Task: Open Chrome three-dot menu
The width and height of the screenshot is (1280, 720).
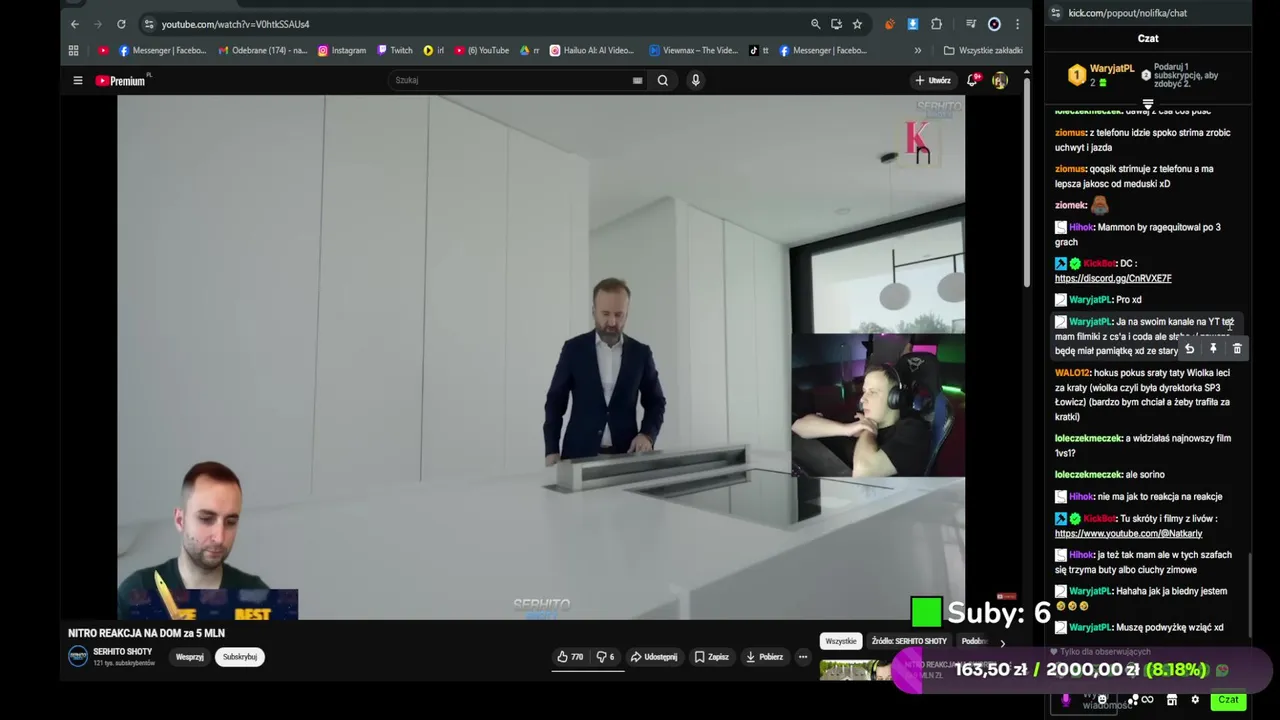Action: [1017, 24]
